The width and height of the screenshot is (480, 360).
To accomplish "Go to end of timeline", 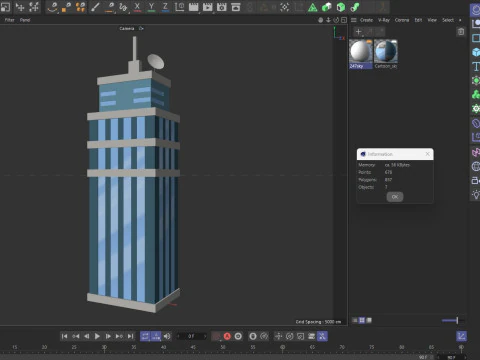I will 130,336.
